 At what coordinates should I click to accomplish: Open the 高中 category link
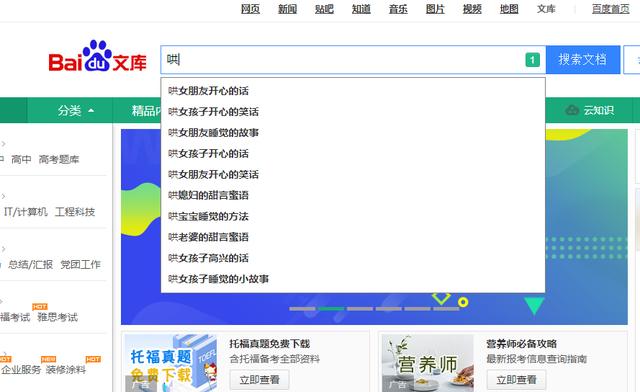[x=21, y=159]
